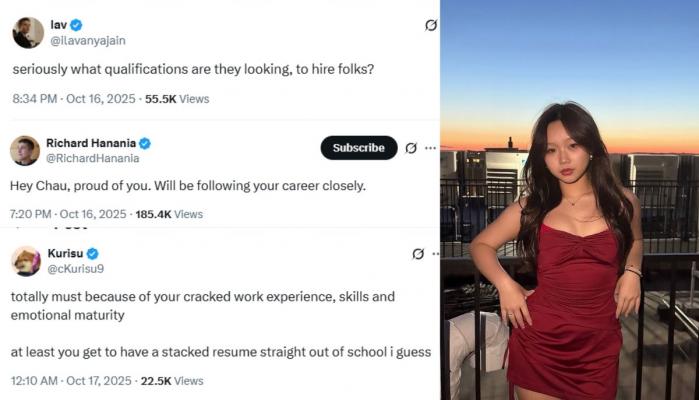The height and width of the screenshot is (400, 699).
Task: Open the @RichardHanania handle link
Action: tap(93, 158)
